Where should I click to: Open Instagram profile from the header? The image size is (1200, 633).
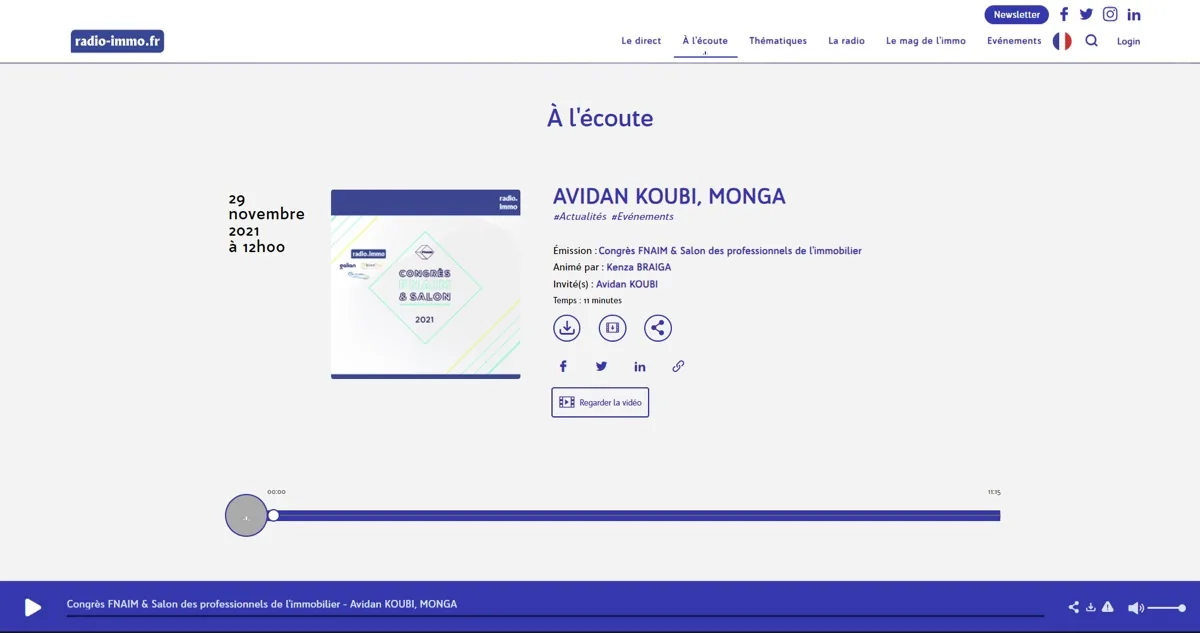click(1110, 14)
